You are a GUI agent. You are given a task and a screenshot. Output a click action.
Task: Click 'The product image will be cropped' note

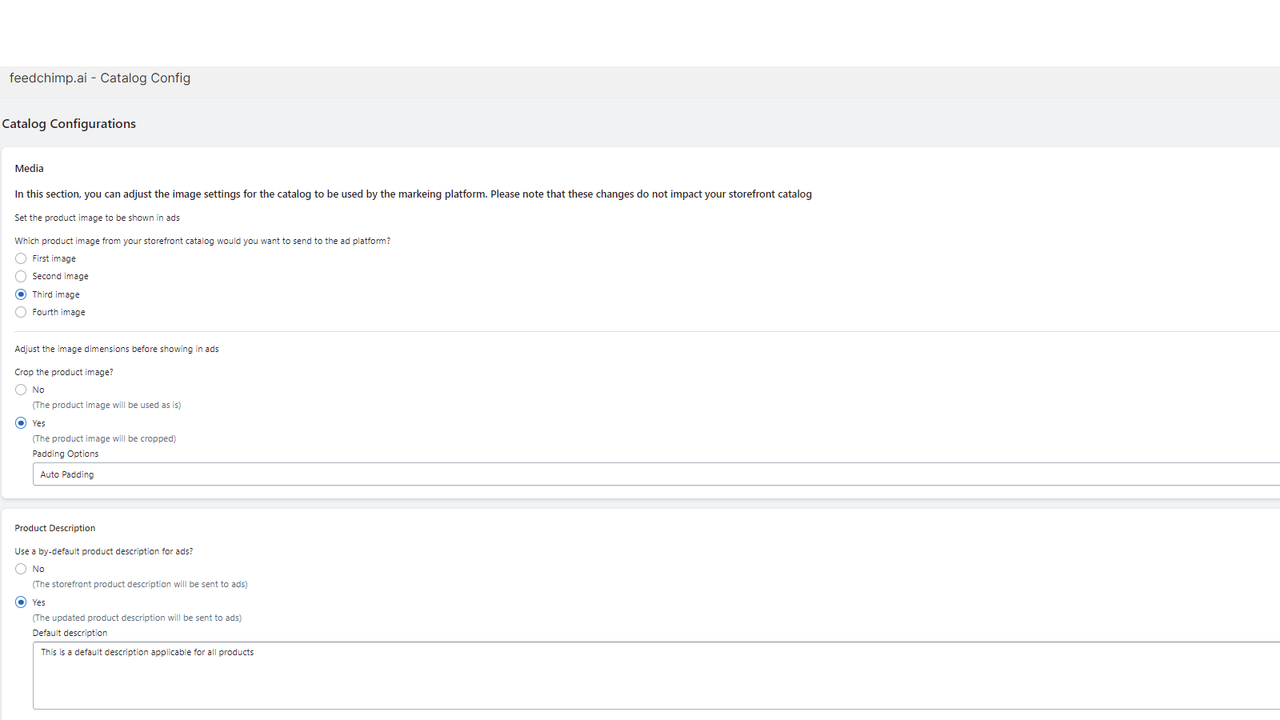click(x=104, y=439)
